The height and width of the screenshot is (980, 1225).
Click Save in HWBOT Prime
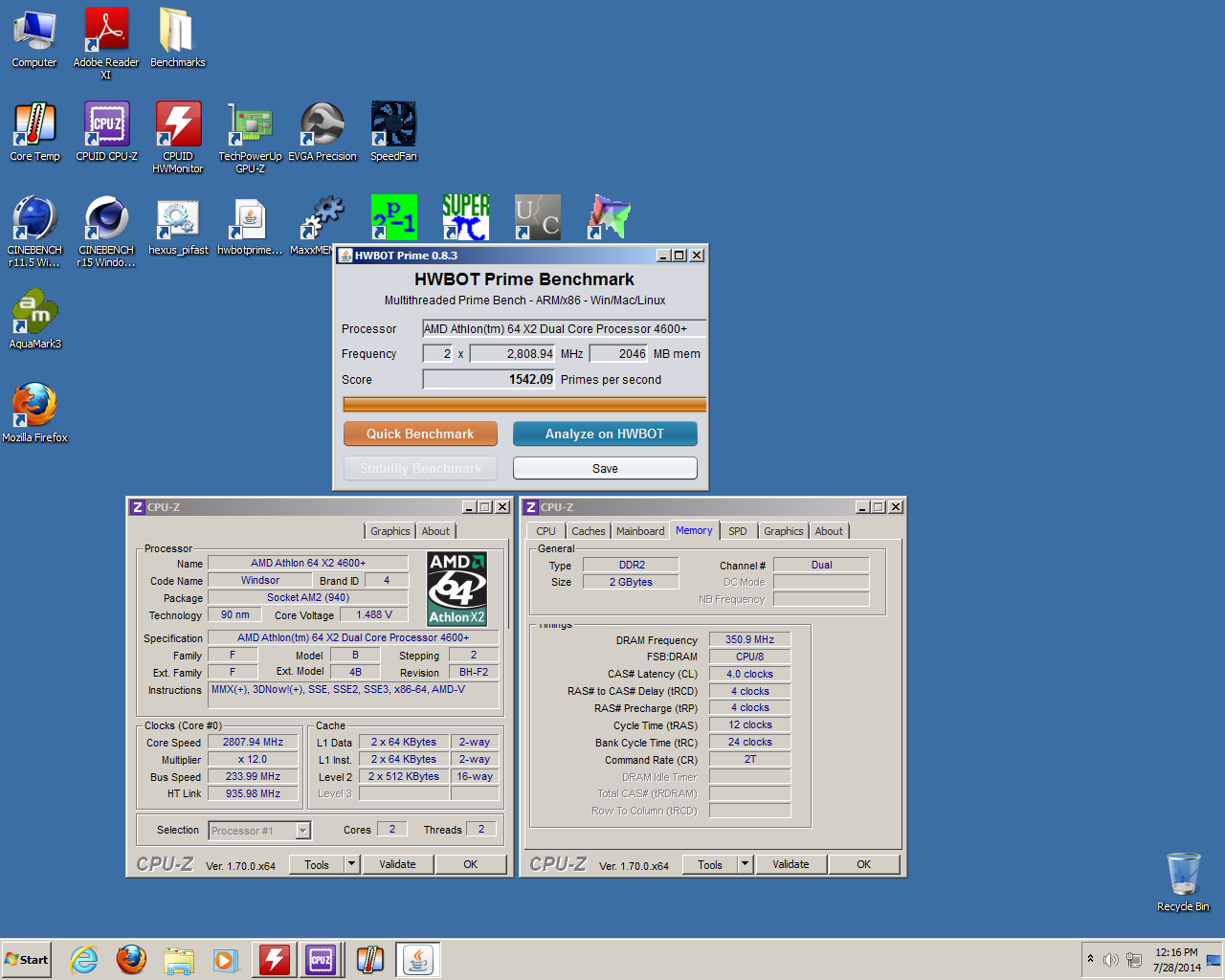(605, 468)
